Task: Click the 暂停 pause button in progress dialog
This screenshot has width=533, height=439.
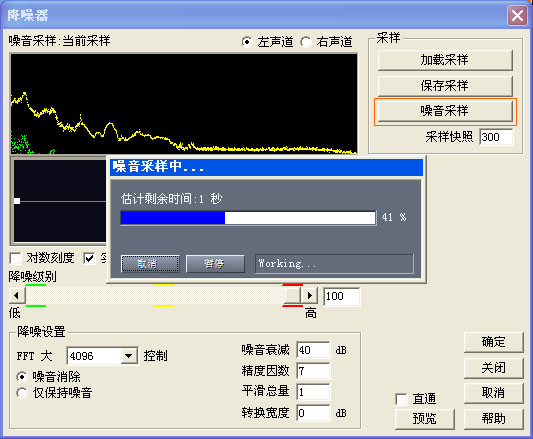Action: click(215, 264)
